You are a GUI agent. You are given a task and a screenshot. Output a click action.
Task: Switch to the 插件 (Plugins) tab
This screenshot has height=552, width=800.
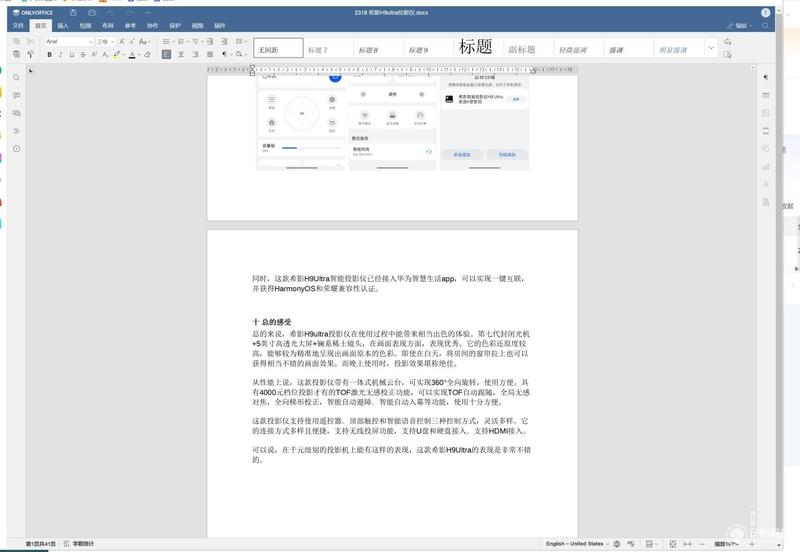pos(219,26)
